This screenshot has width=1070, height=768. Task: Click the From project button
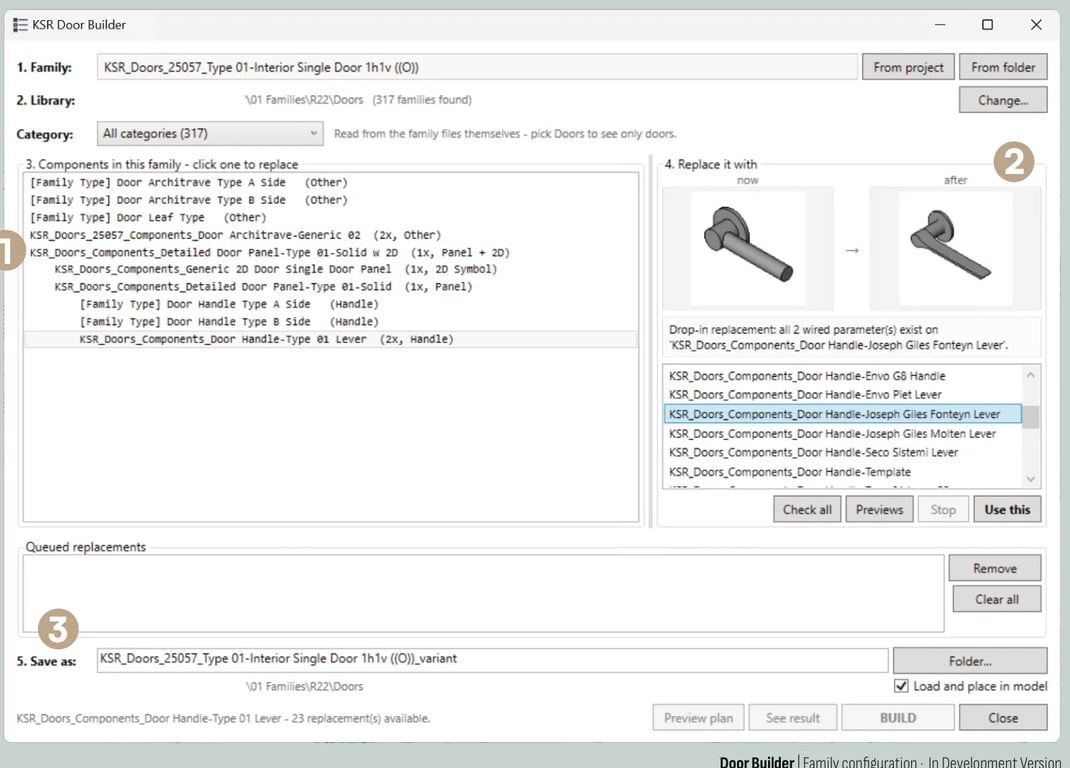908,67
